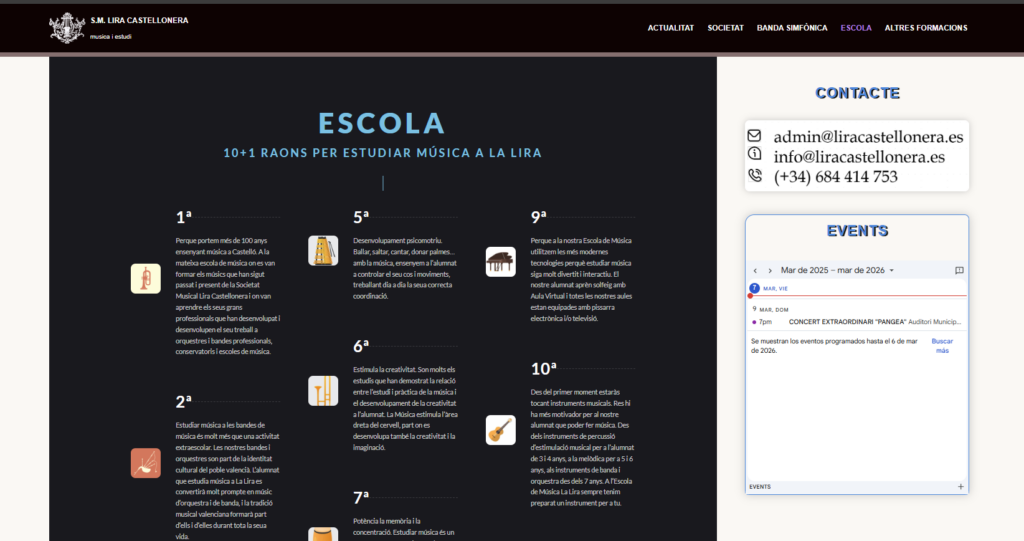This screenshot has height=541, width=1024.
Task: Open the Banda Simfònica menu
Action: point(792,28)
